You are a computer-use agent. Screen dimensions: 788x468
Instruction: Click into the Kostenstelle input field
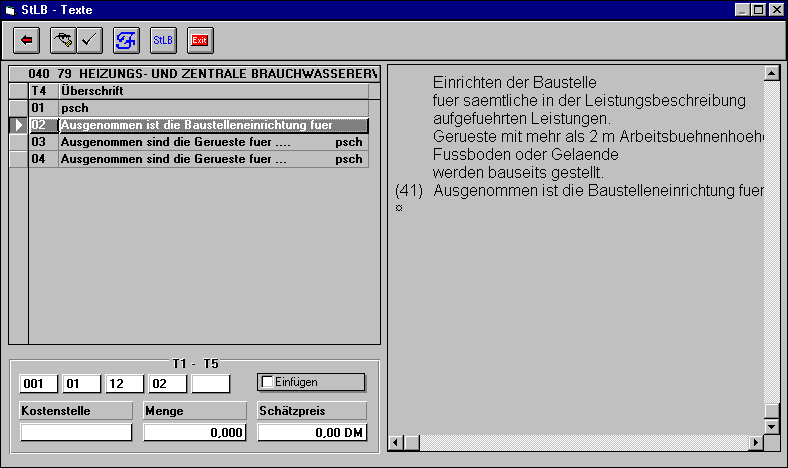76,432
